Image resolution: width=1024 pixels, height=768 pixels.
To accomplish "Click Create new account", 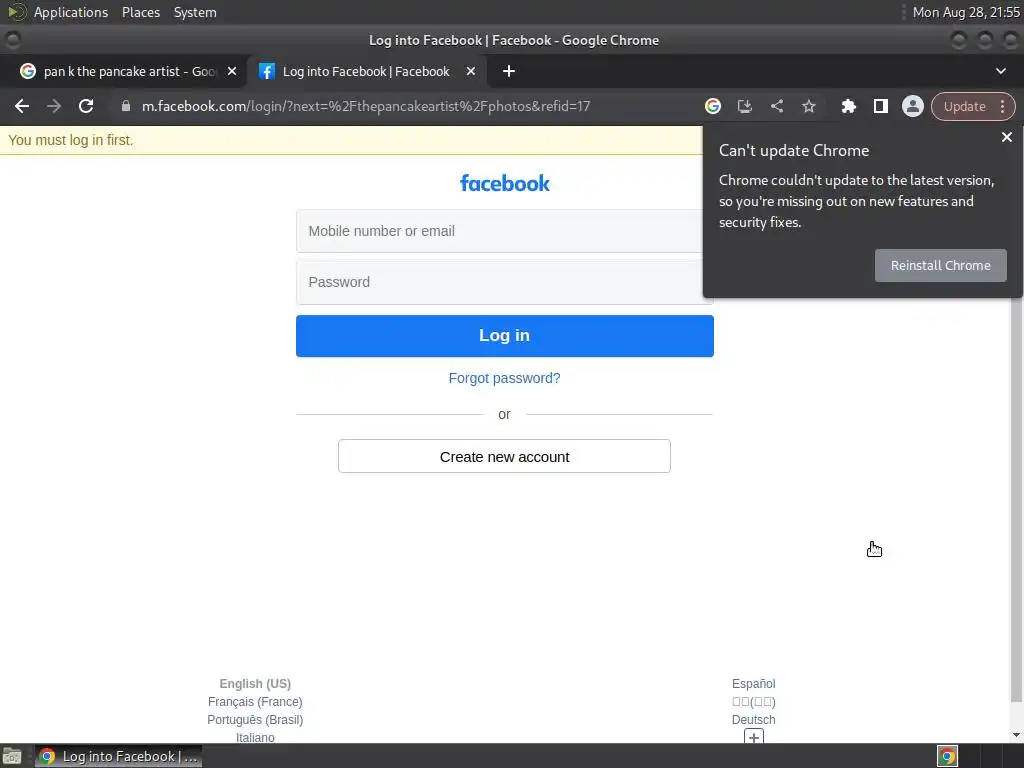I will click(x=504, y=456).
